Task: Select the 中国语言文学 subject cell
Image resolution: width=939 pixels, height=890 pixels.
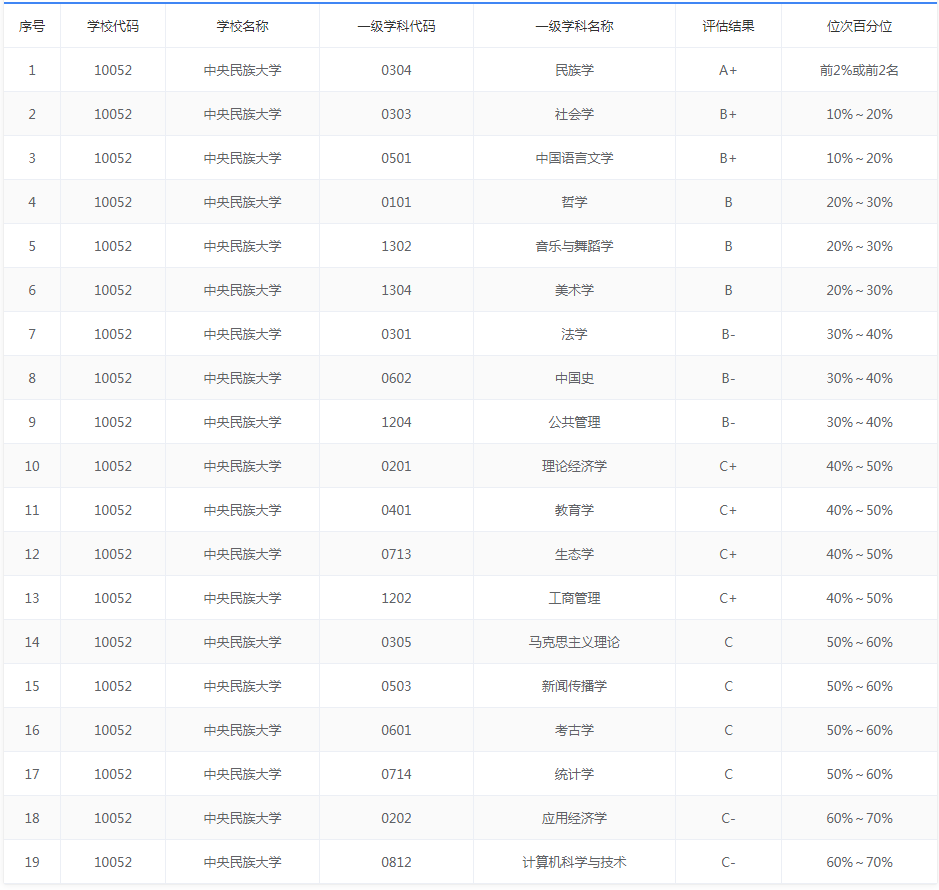Action: click(x=574, y=158)
